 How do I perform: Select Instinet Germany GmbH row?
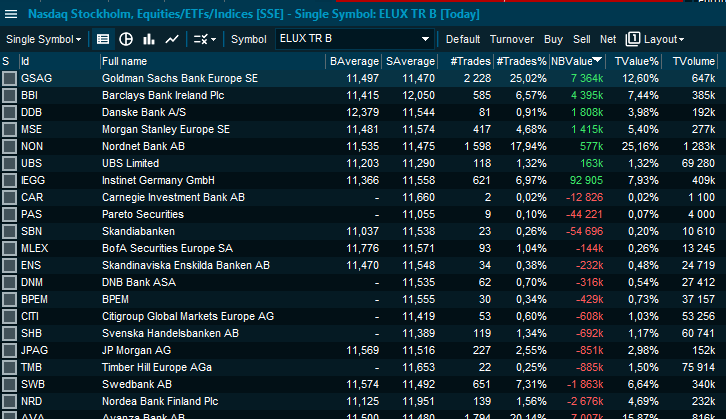pos(363,181)
